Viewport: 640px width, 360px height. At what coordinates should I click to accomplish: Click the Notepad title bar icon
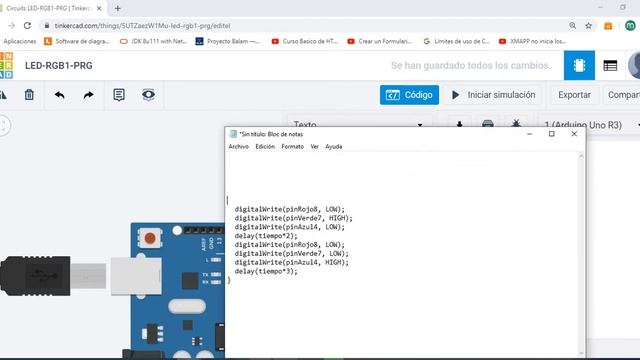tap(233, 134)
